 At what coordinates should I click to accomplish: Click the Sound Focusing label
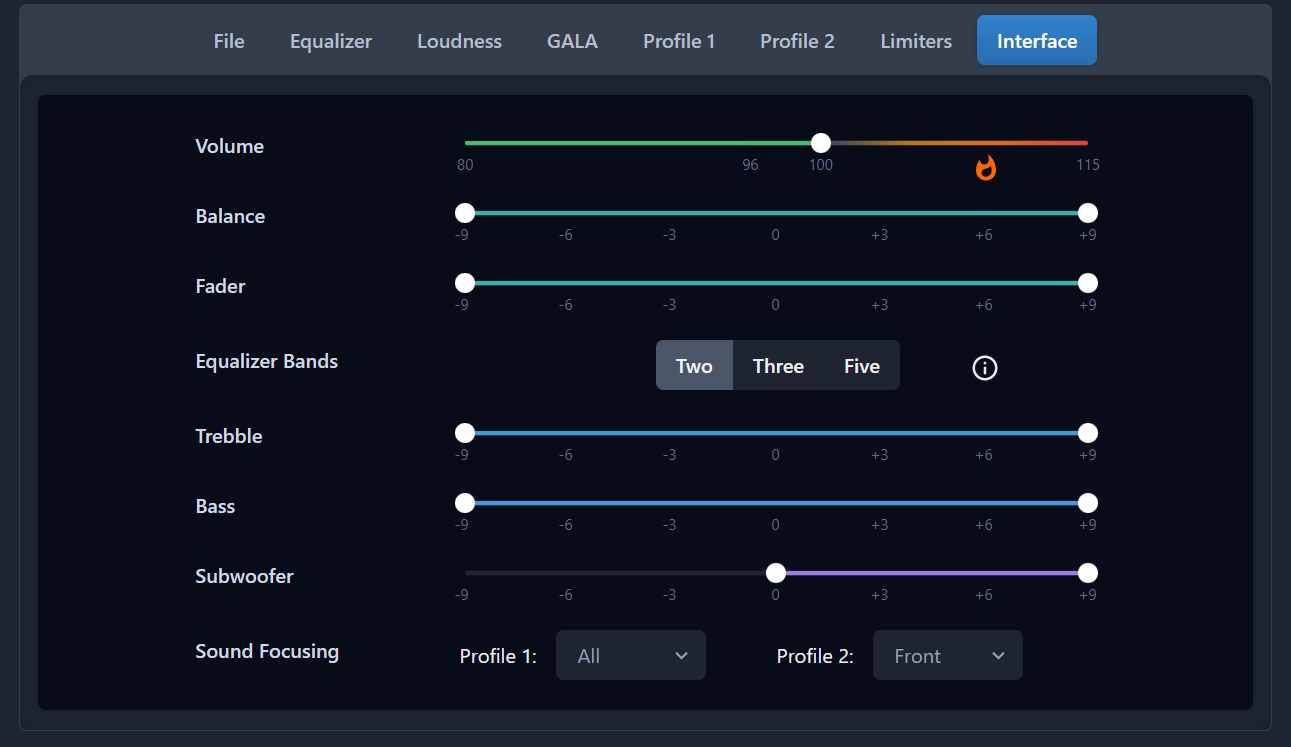pos(267,652)
